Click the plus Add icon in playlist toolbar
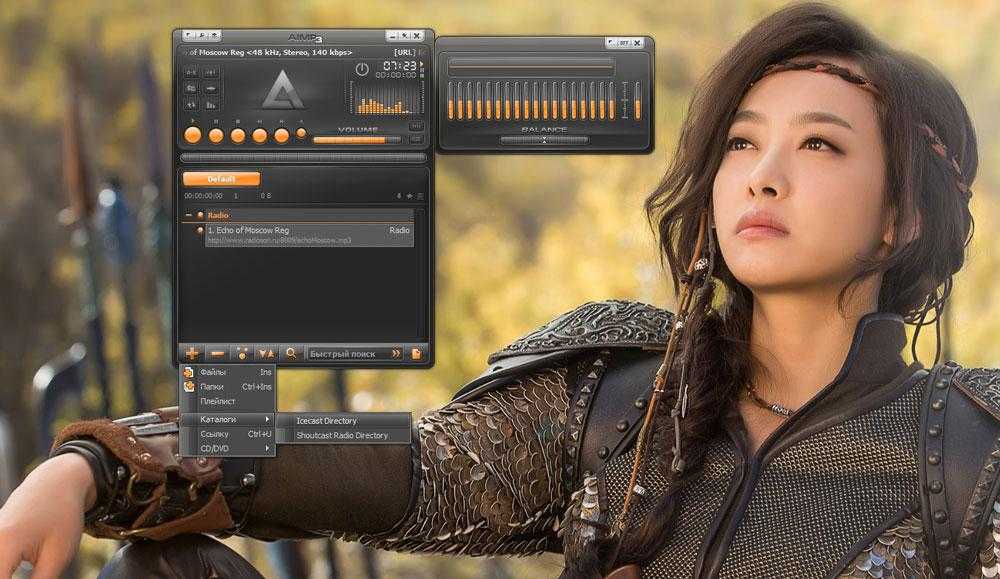1000x579 pixels. click(x=192, y=353)
